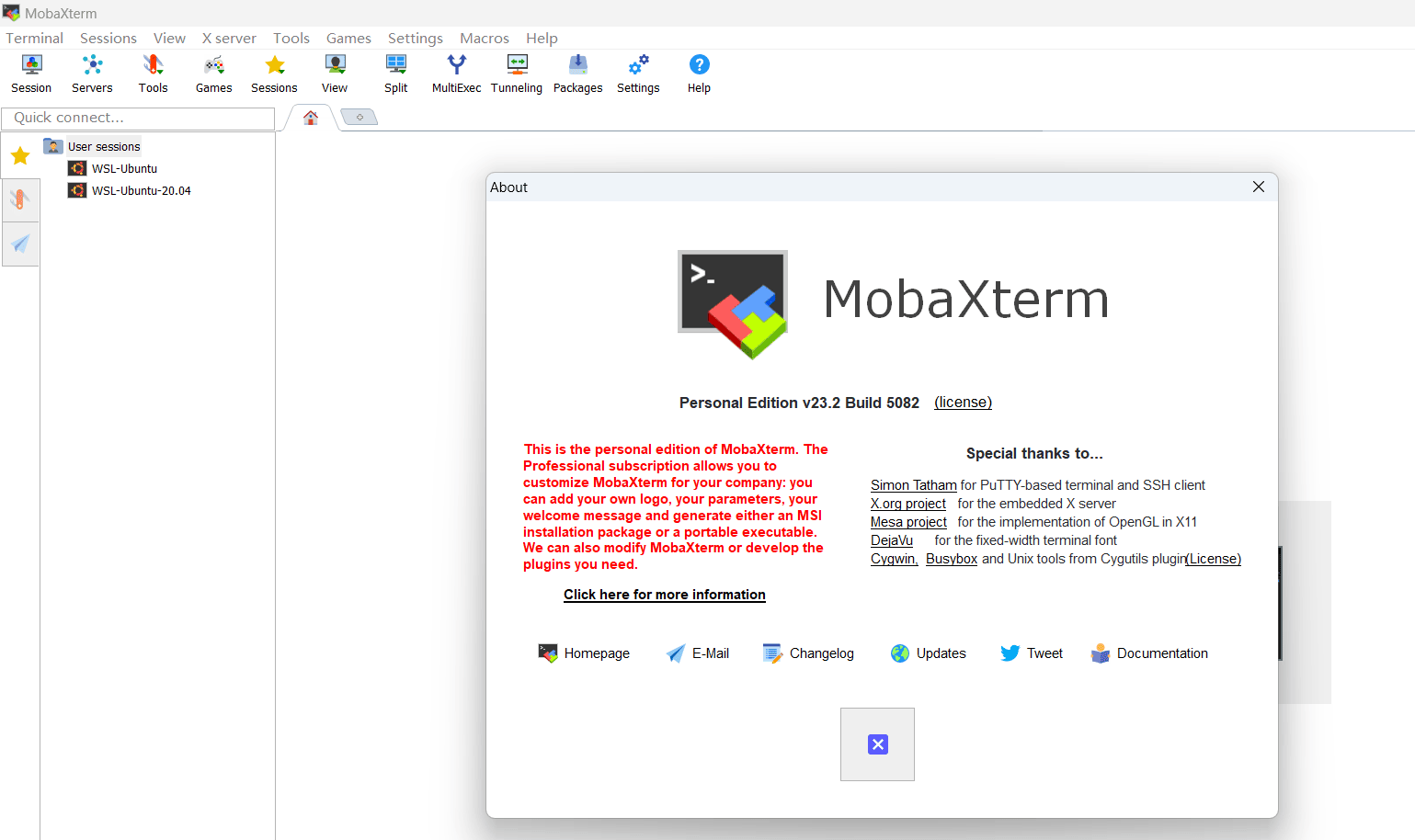Open the Tunneling toolbar icon
The height and width of the screenshot is (840, 1415).
click(x=517, y=74)
